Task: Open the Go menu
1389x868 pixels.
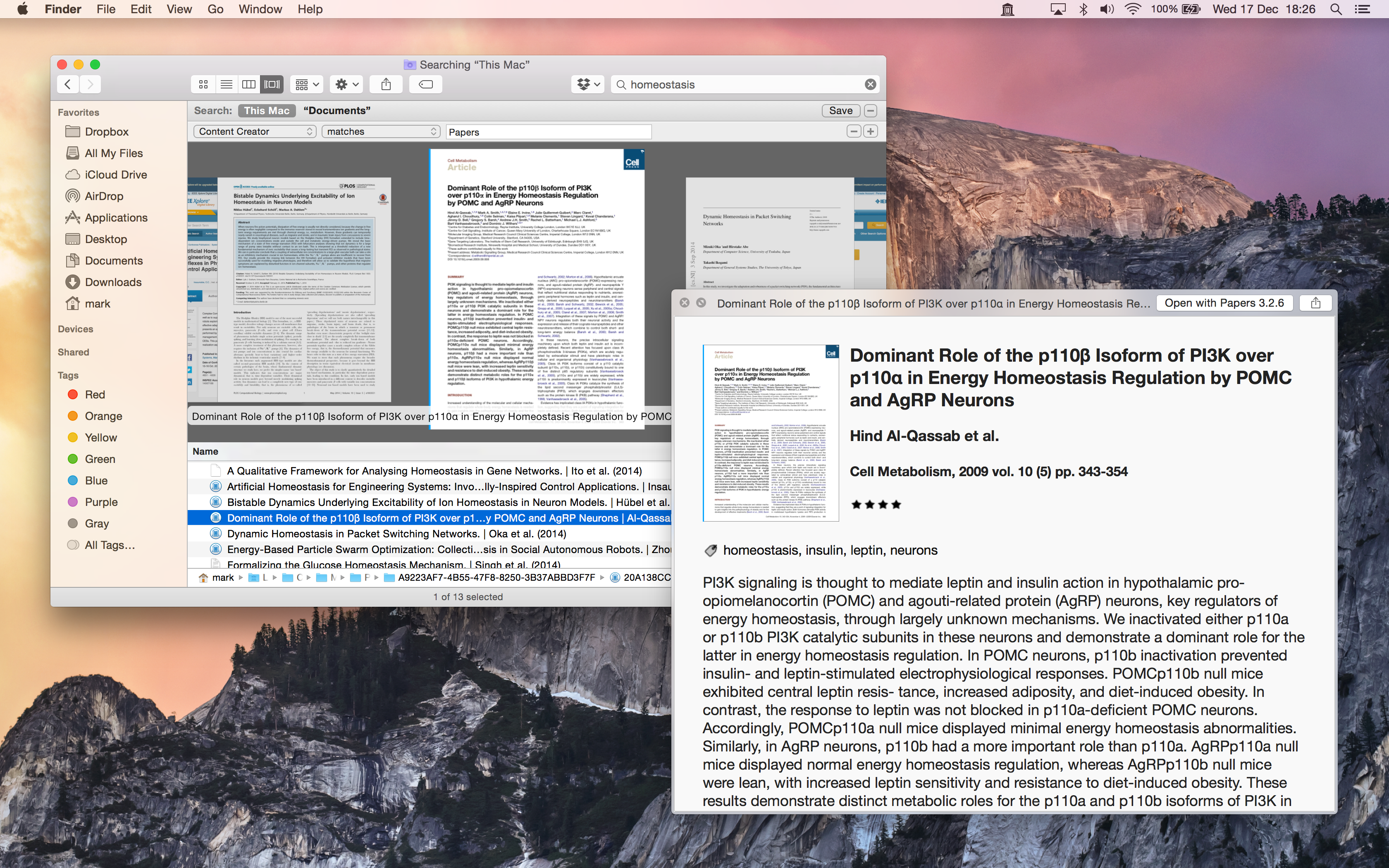Action: click(x=215, y=9)
